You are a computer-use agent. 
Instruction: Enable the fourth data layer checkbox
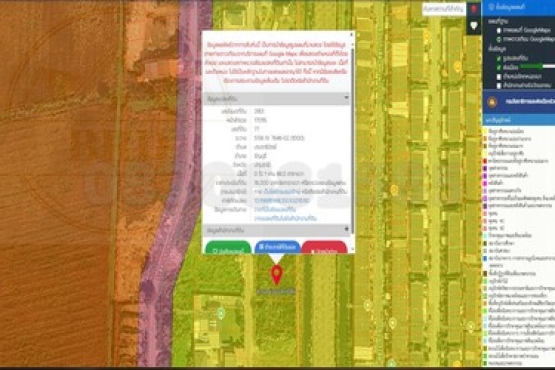(x=499, y=85)
